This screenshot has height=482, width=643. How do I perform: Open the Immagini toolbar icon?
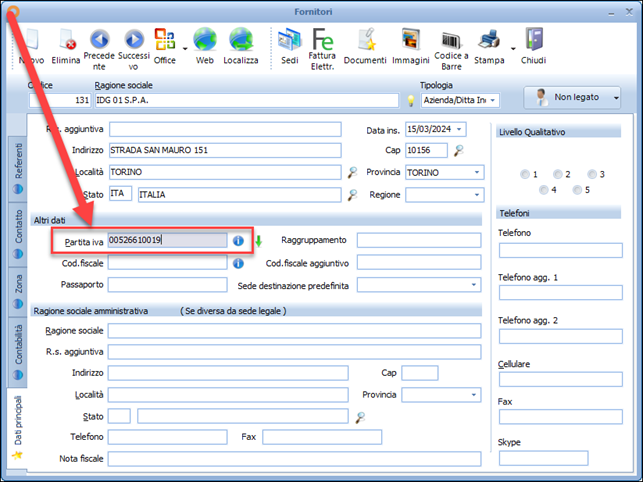point(410,46)
